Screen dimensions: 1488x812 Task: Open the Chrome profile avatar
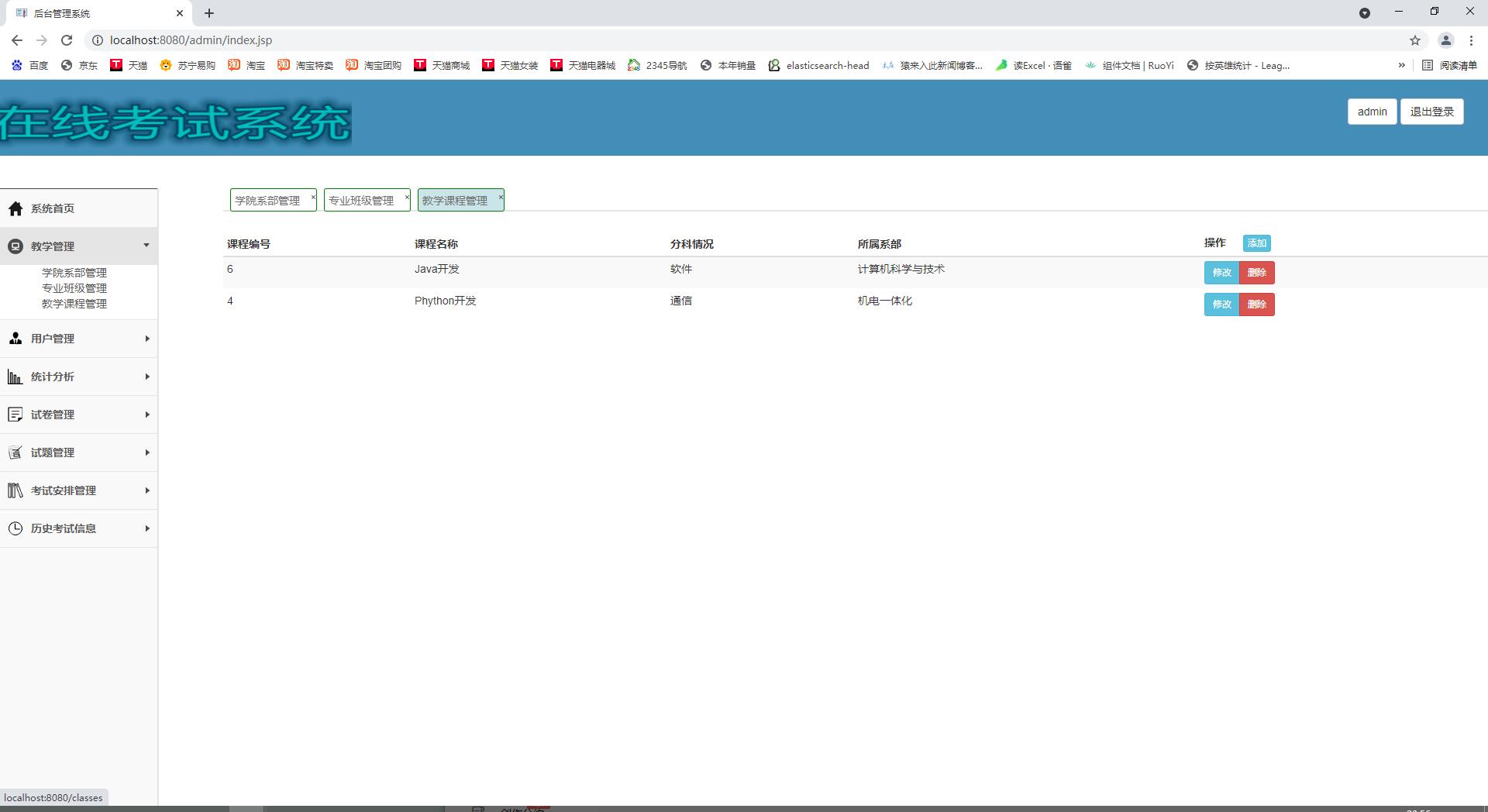1446,40
